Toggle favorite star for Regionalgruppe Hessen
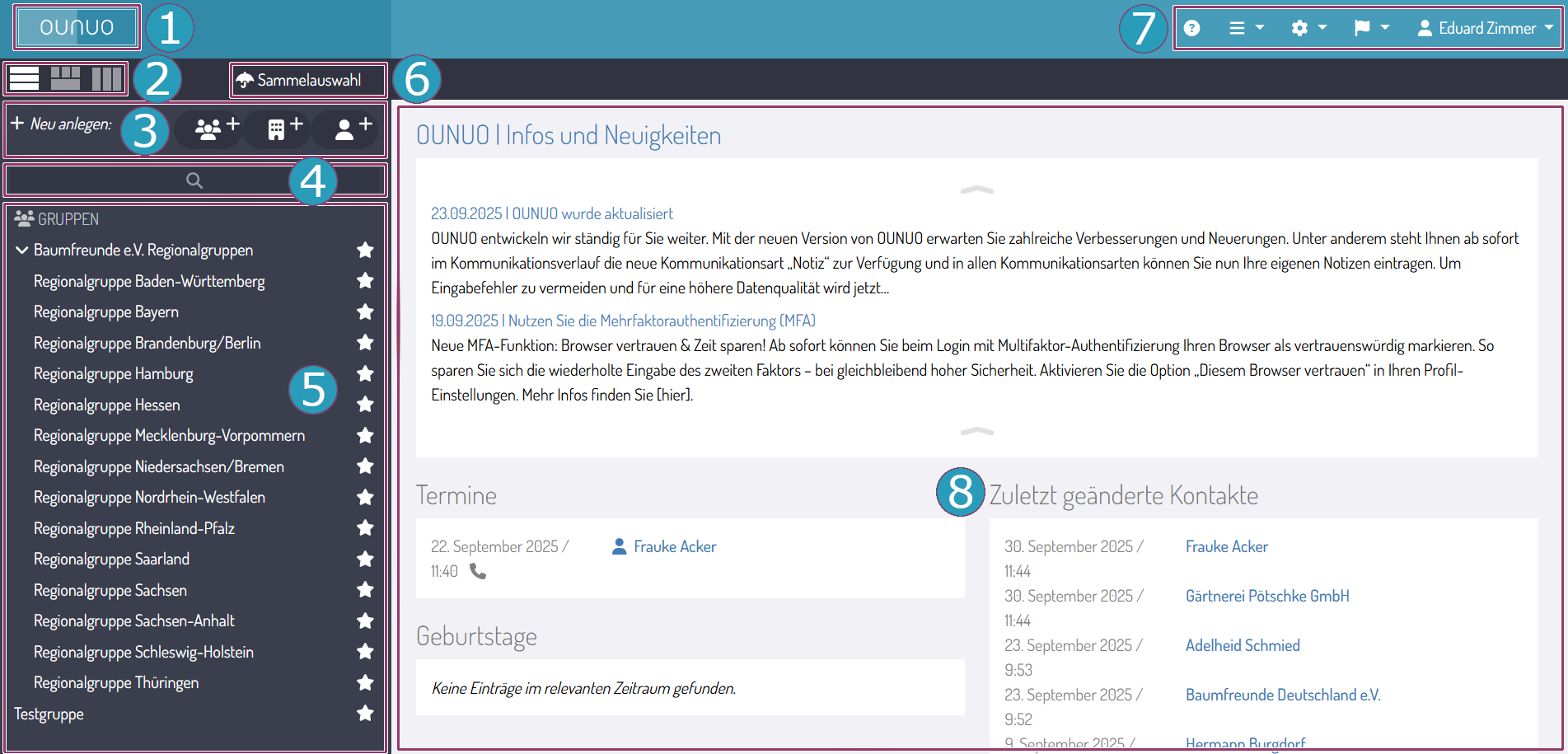Screen dimensions: 1568x754 click(x=365, y=405)
